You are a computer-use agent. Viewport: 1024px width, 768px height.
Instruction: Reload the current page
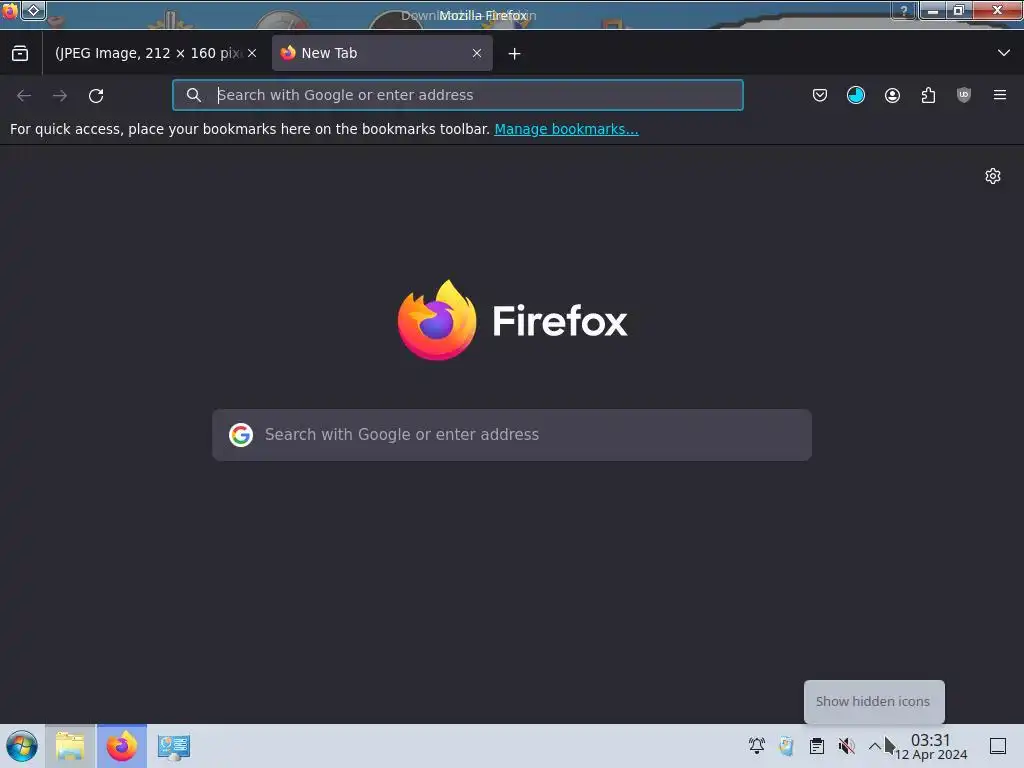96,95
